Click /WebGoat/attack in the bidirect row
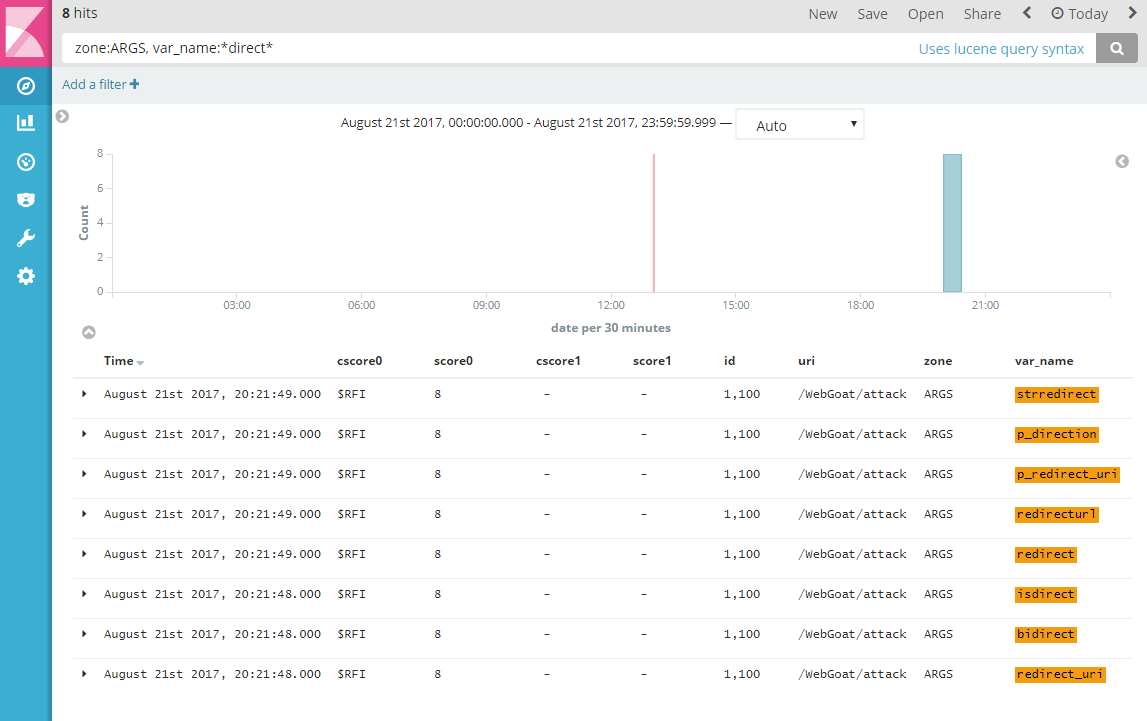The width and height of the screenshot is (1147, 721). point(852,634)
